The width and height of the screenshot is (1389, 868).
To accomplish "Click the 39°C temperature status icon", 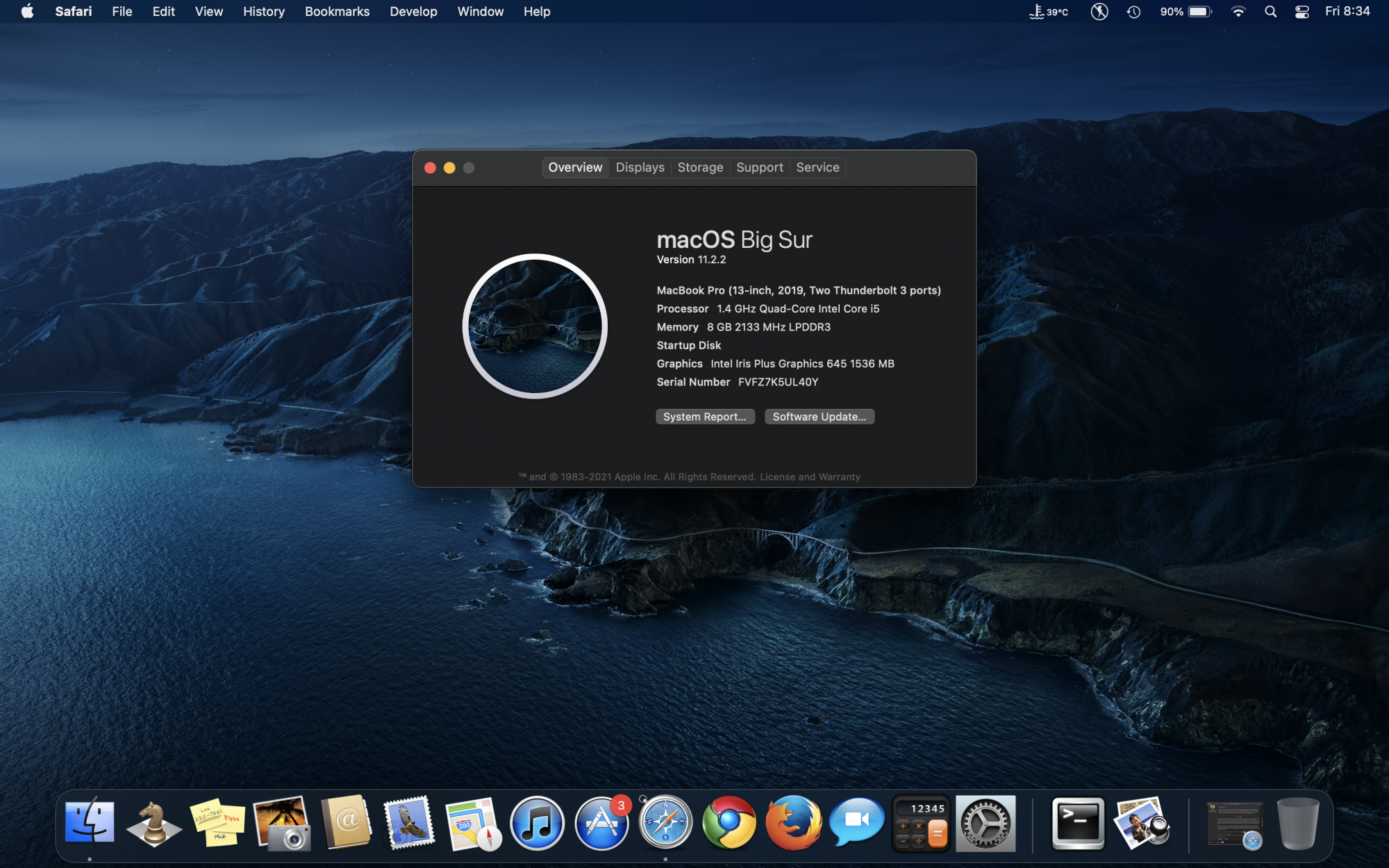I will (x=1049, y=11).
